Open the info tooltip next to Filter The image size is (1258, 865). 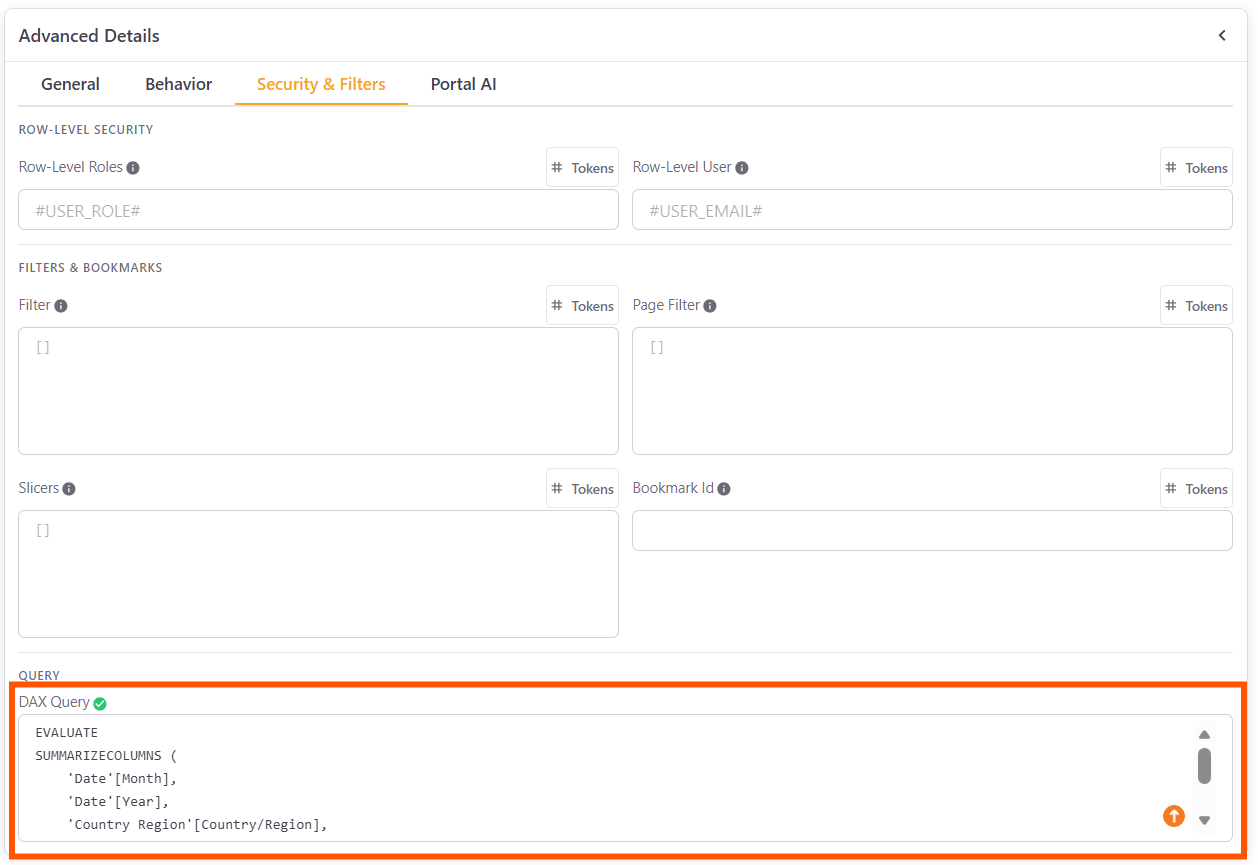(x=60, y=305)
